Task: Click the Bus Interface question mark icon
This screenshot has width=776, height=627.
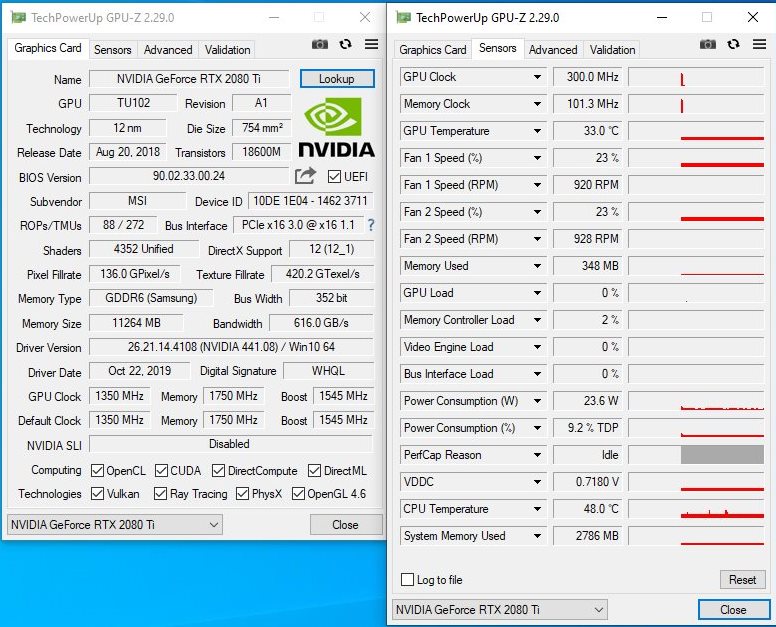Action: (371, 225)
